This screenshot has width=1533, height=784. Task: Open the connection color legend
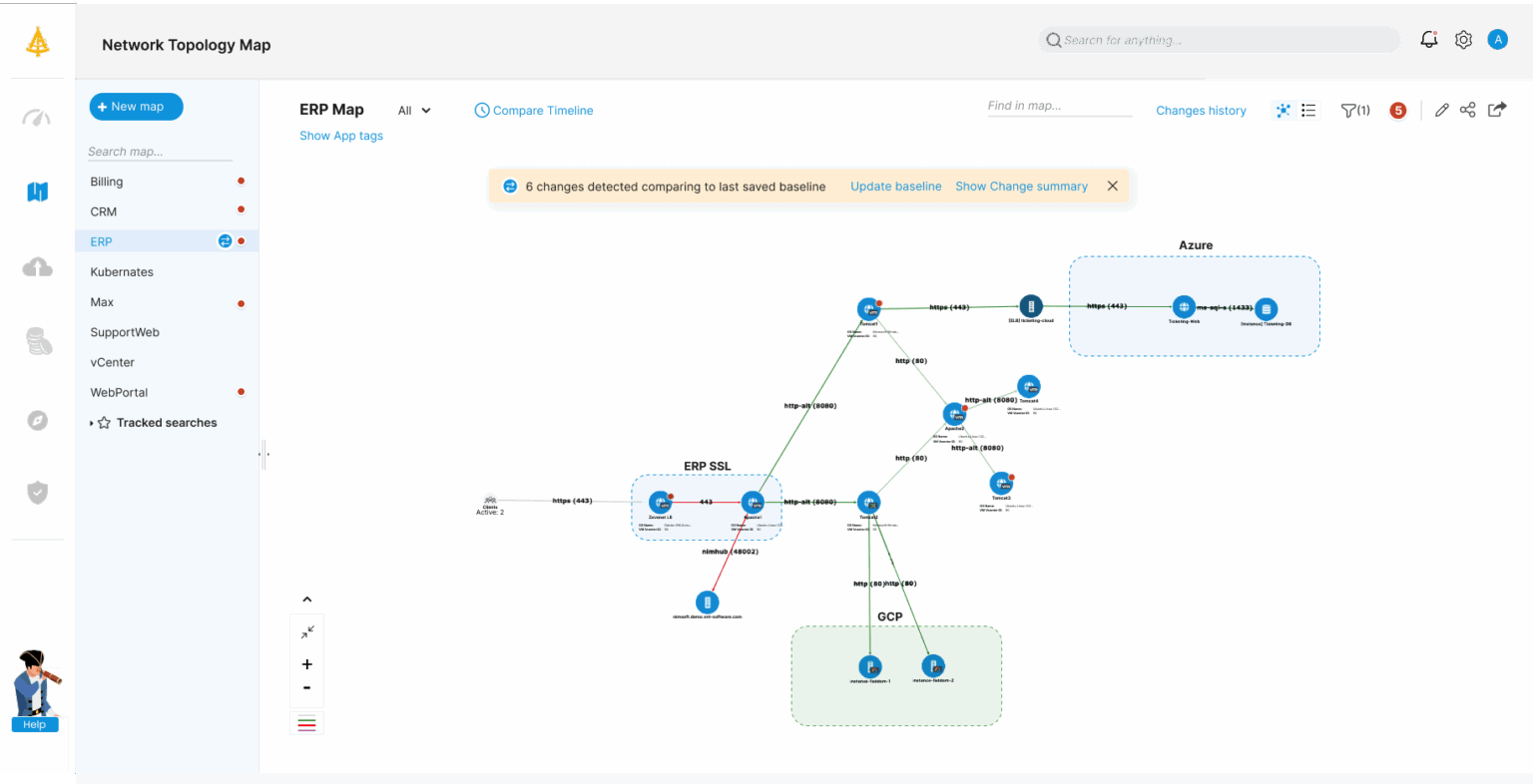(307, 723)
